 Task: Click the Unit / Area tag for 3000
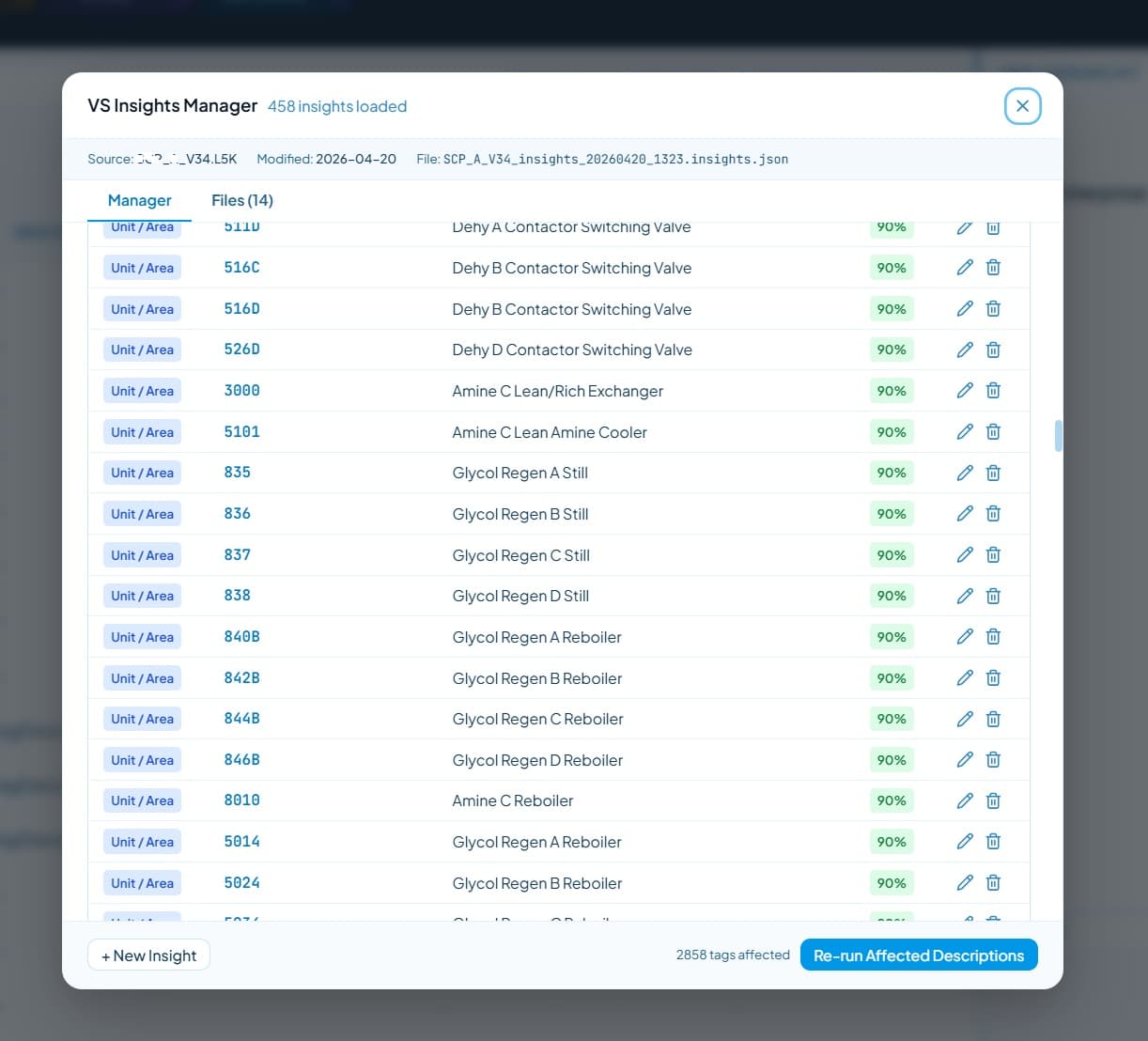point(142,391)
